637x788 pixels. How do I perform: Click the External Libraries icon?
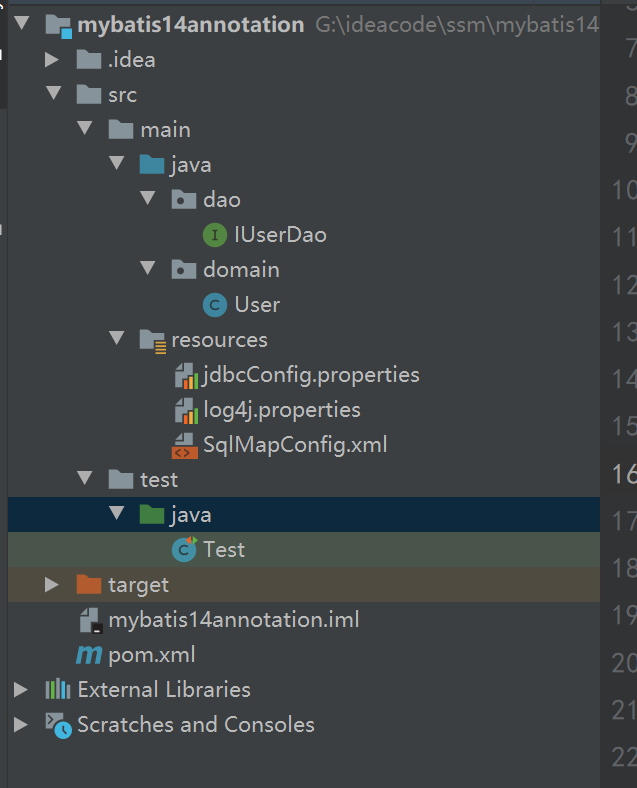coord(58,690)
